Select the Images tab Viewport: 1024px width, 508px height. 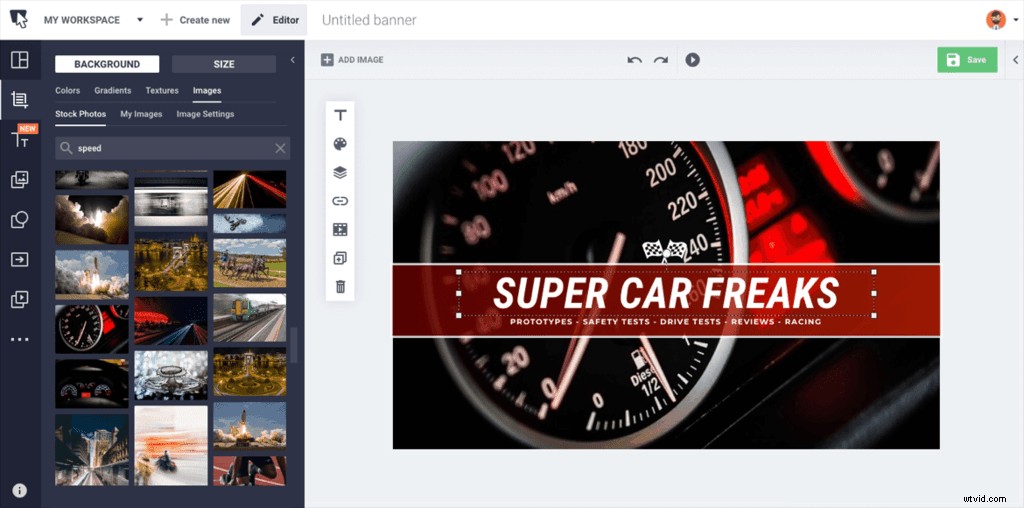click(206, 91)
